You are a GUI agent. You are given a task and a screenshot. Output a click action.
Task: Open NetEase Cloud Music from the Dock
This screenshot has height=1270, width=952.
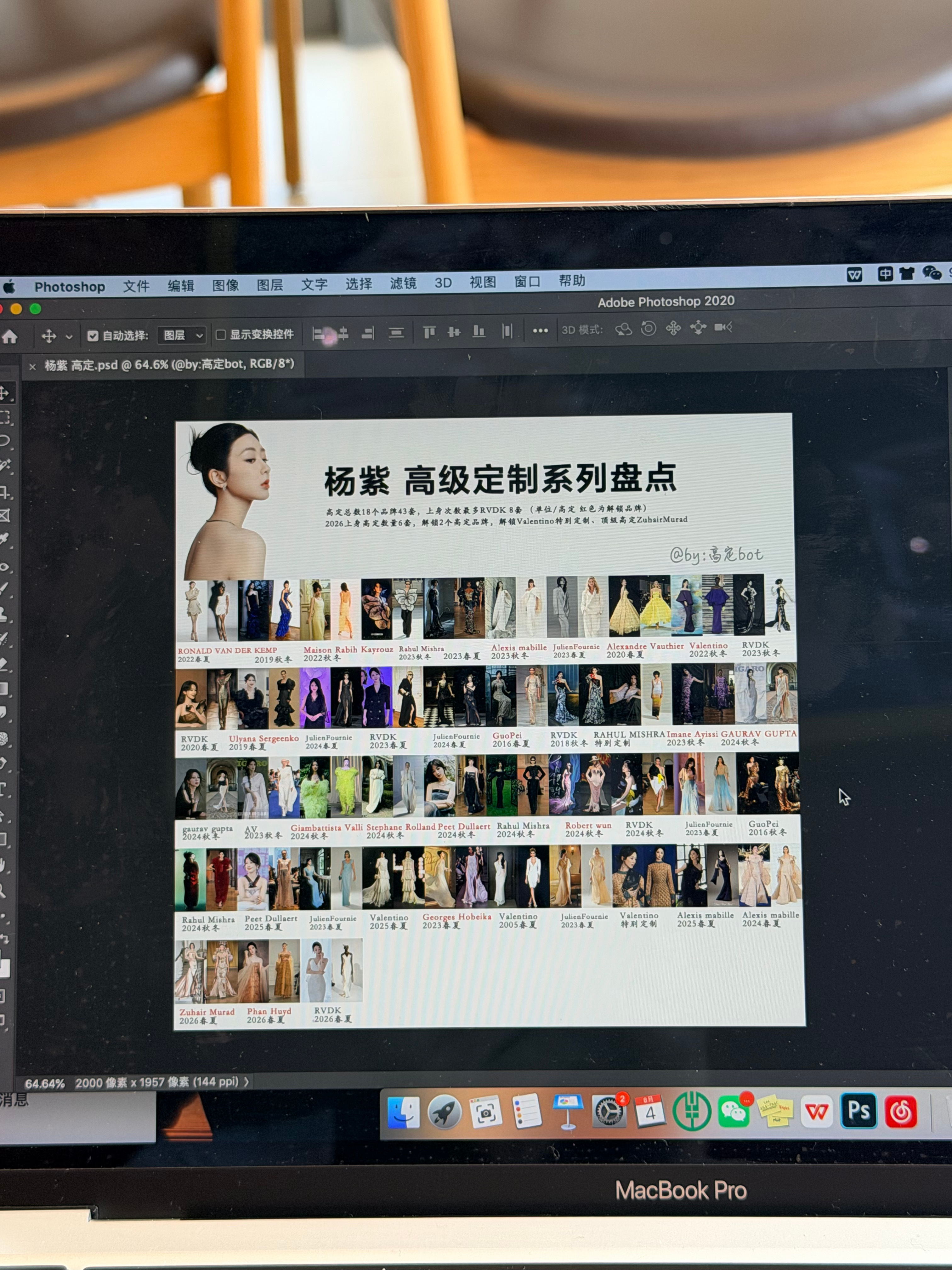pos(900,1111)
